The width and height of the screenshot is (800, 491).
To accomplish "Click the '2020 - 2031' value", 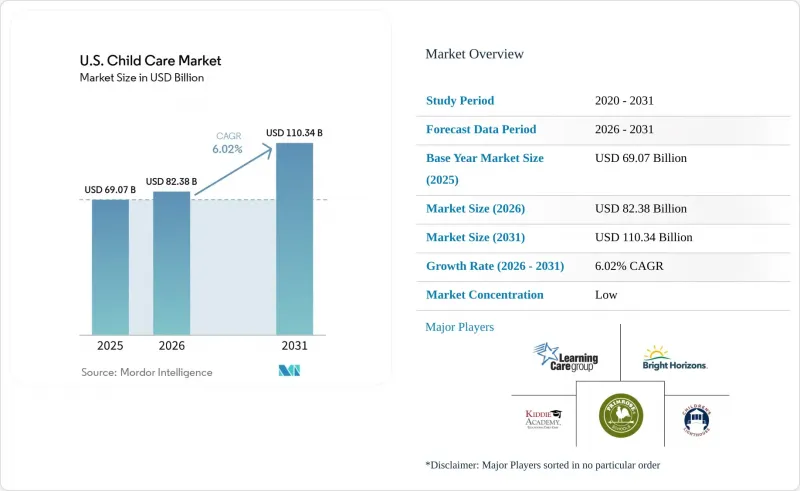I will click(x=624, y=101).
